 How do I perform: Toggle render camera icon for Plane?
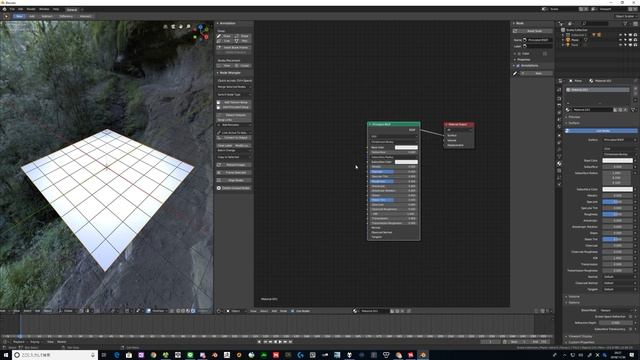635,40
